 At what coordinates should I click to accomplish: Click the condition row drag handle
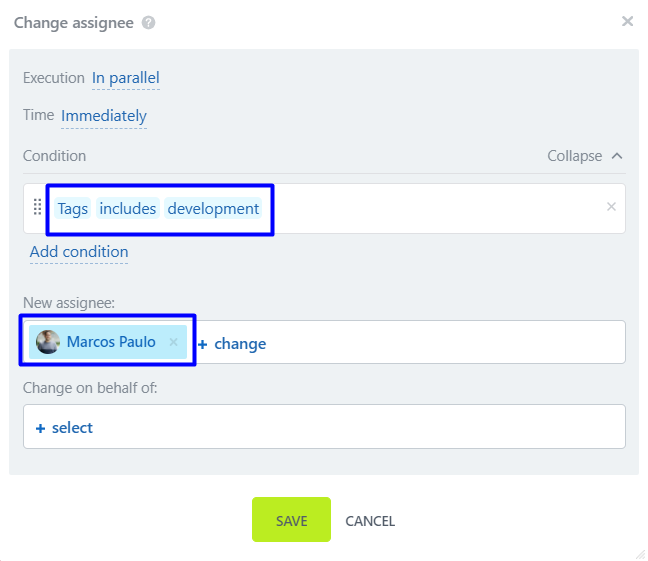click(38, 207)
